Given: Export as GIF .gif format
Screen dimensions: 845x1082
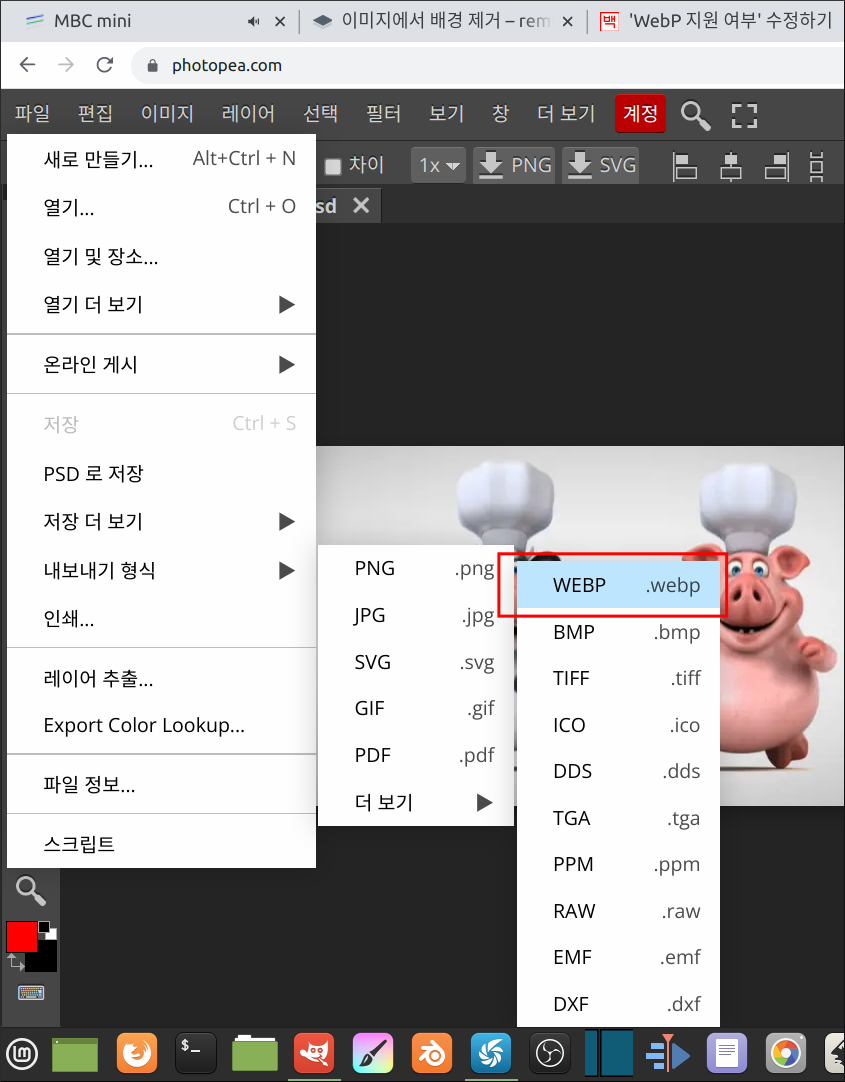Looking at the screenshot, I should (x=416, y=709).
